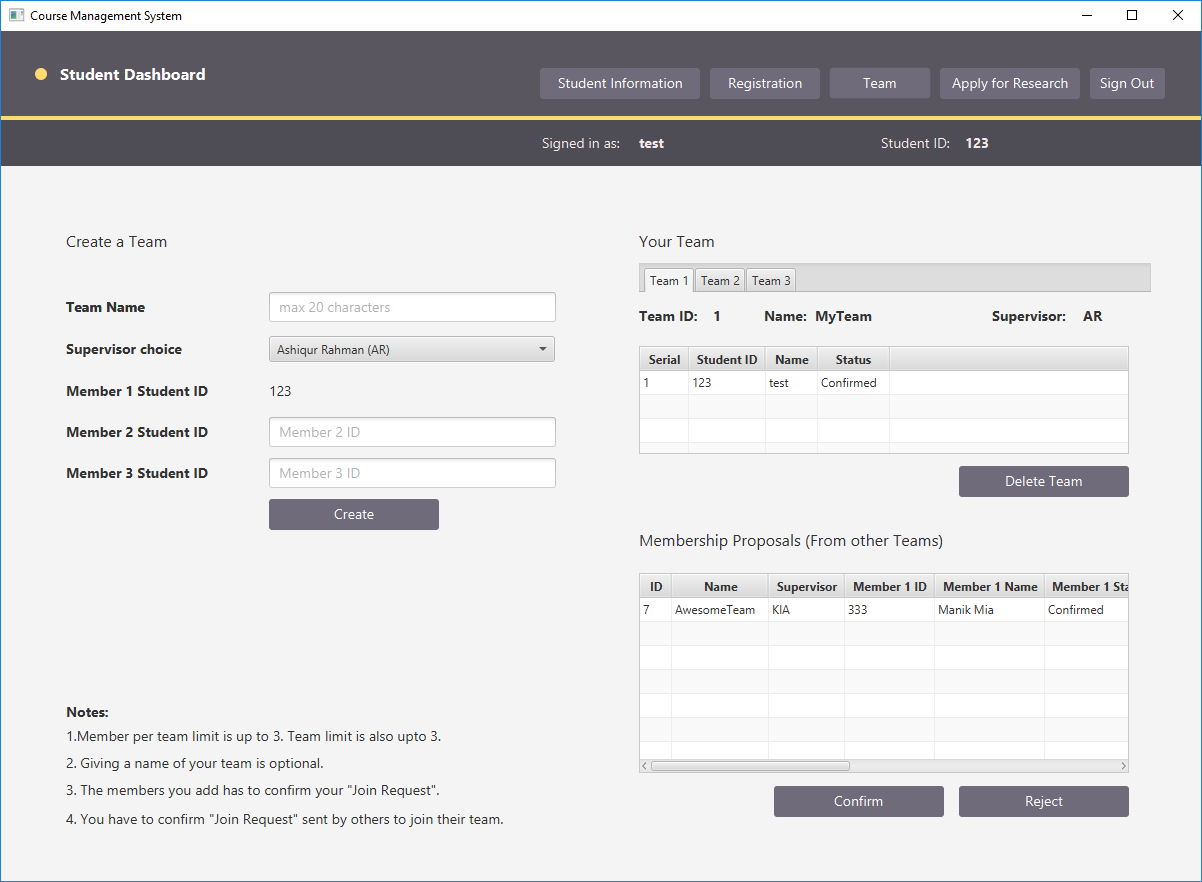The width and height of the screenshot is (1202, 882).
Task: Click the signed-in username test
Action: pos(651,143)
